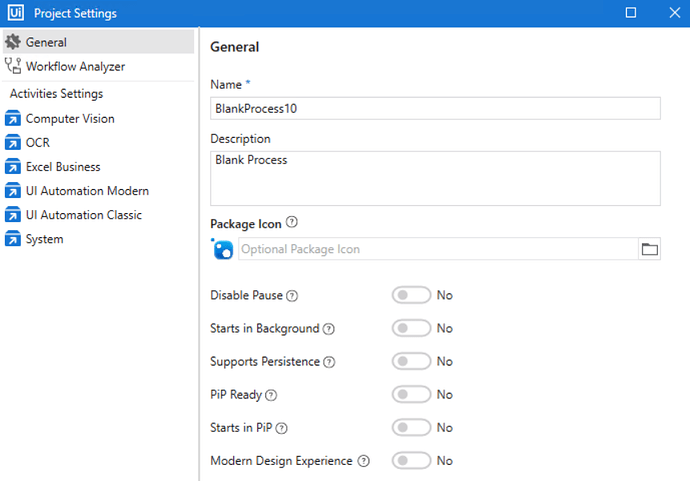Image resolution: width=690 pixels, height=481 pixels.
Task: Click help icon beside Supports Persistence
Action: [330, 362]
